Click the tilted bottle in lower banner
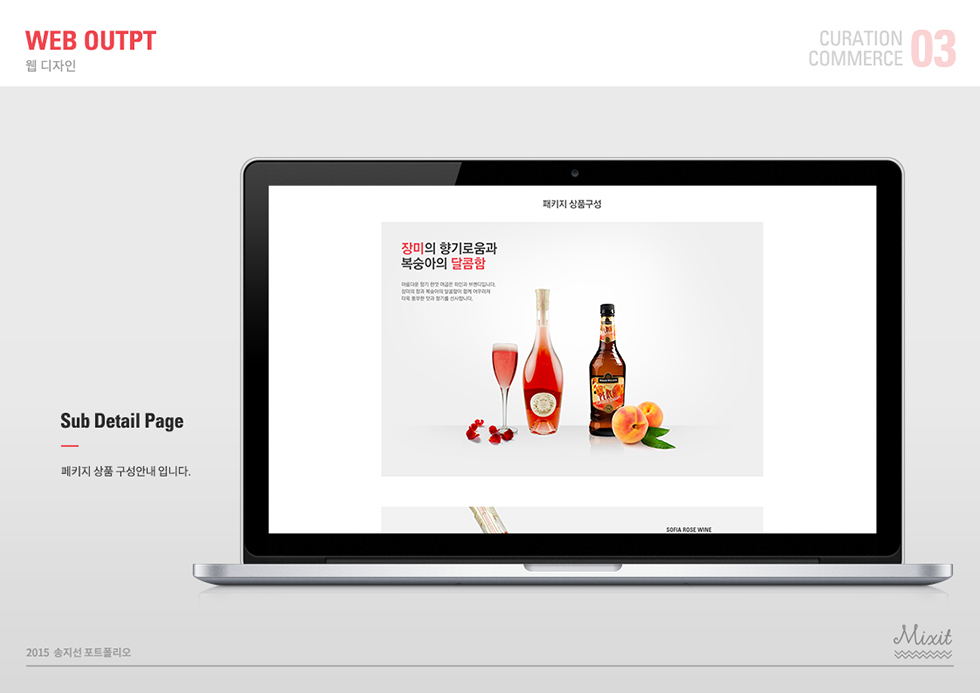The height and width of the screenshot is (693, 980). point(488,520)
